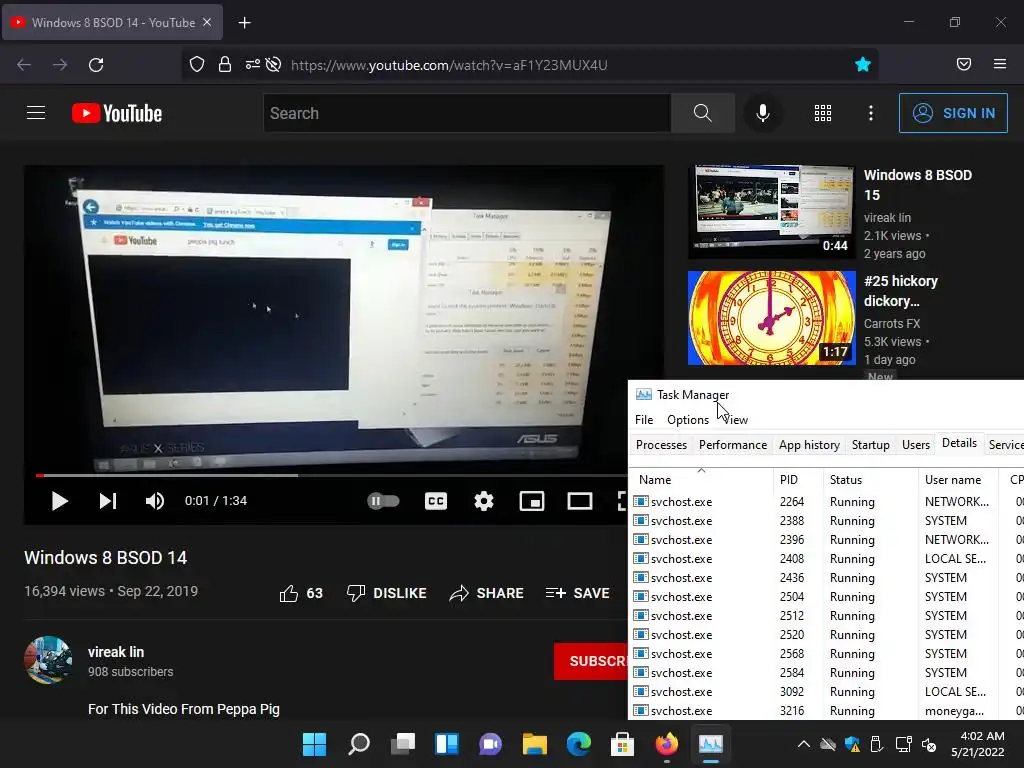This screenshot has height=768, width=1024.
Task: Click the red SUBSCRIBE button
Action: 591,661
